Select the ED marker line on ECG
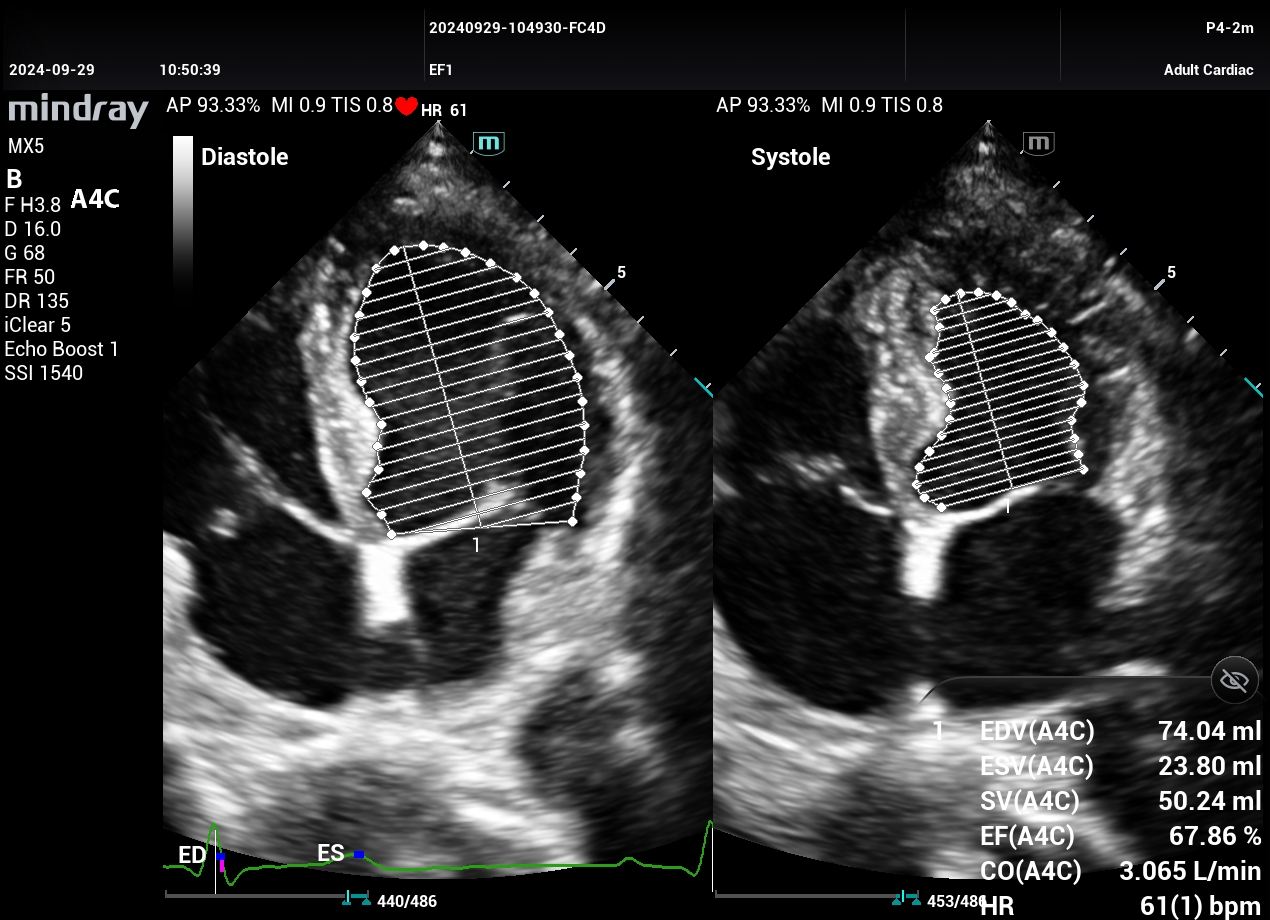This screenshot has height=920, width=1270. pyautogui.click(x=215, y=858)
